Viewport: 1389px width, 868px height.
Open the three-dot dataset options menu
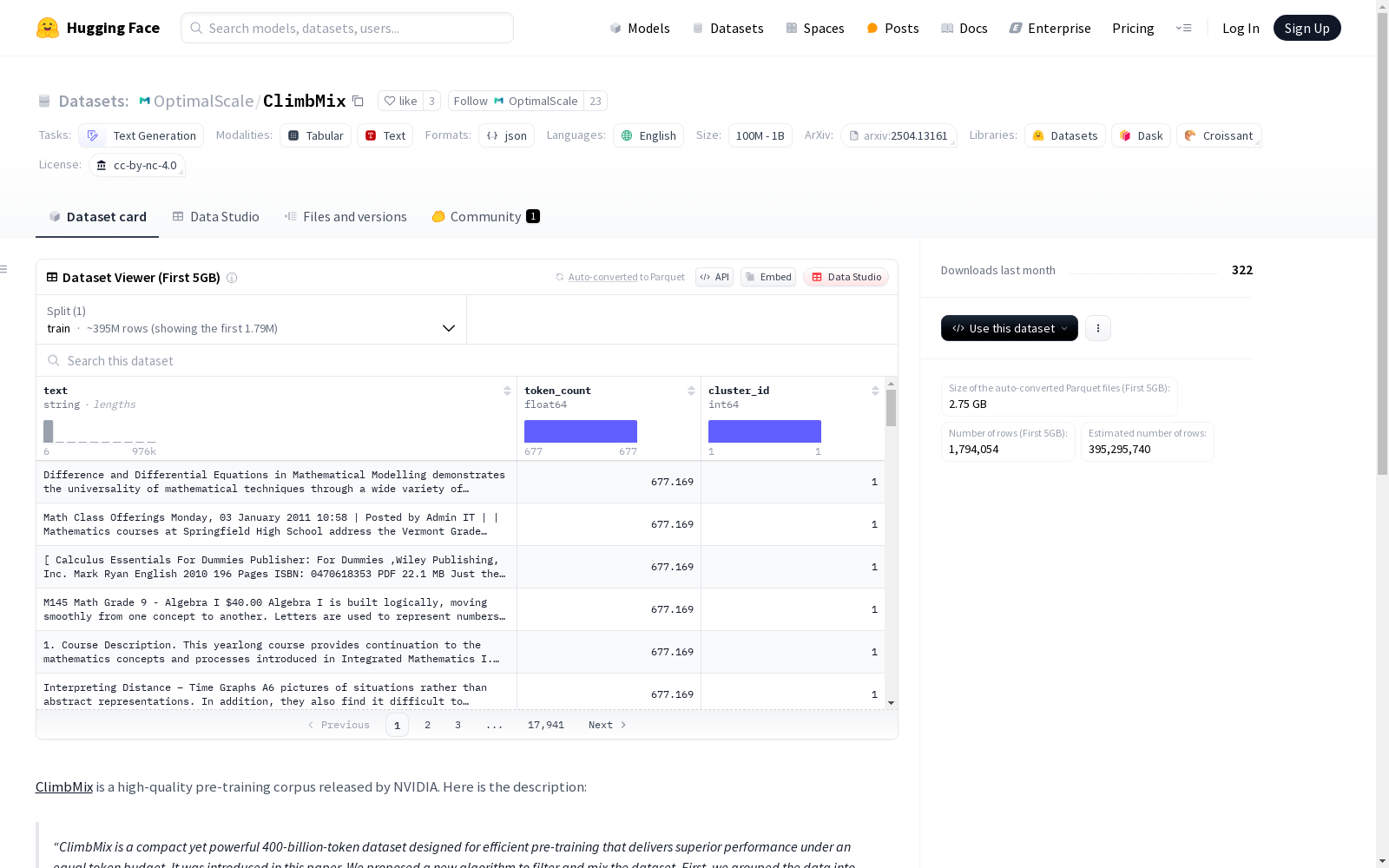click(x=1098, y=328)
